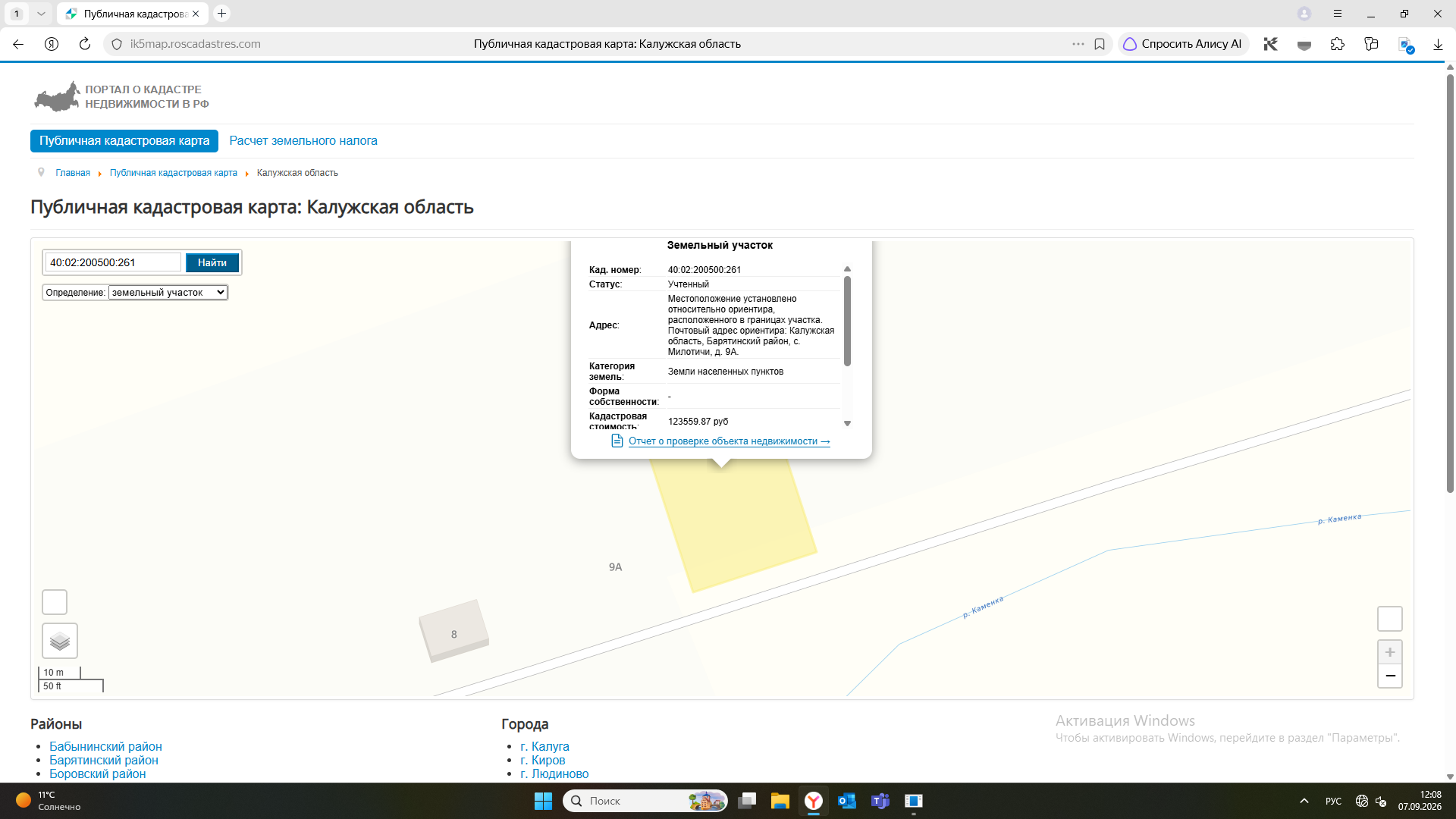
Task: Switch to Расчет земельного налога tab
Action: [x=303, y=141]
